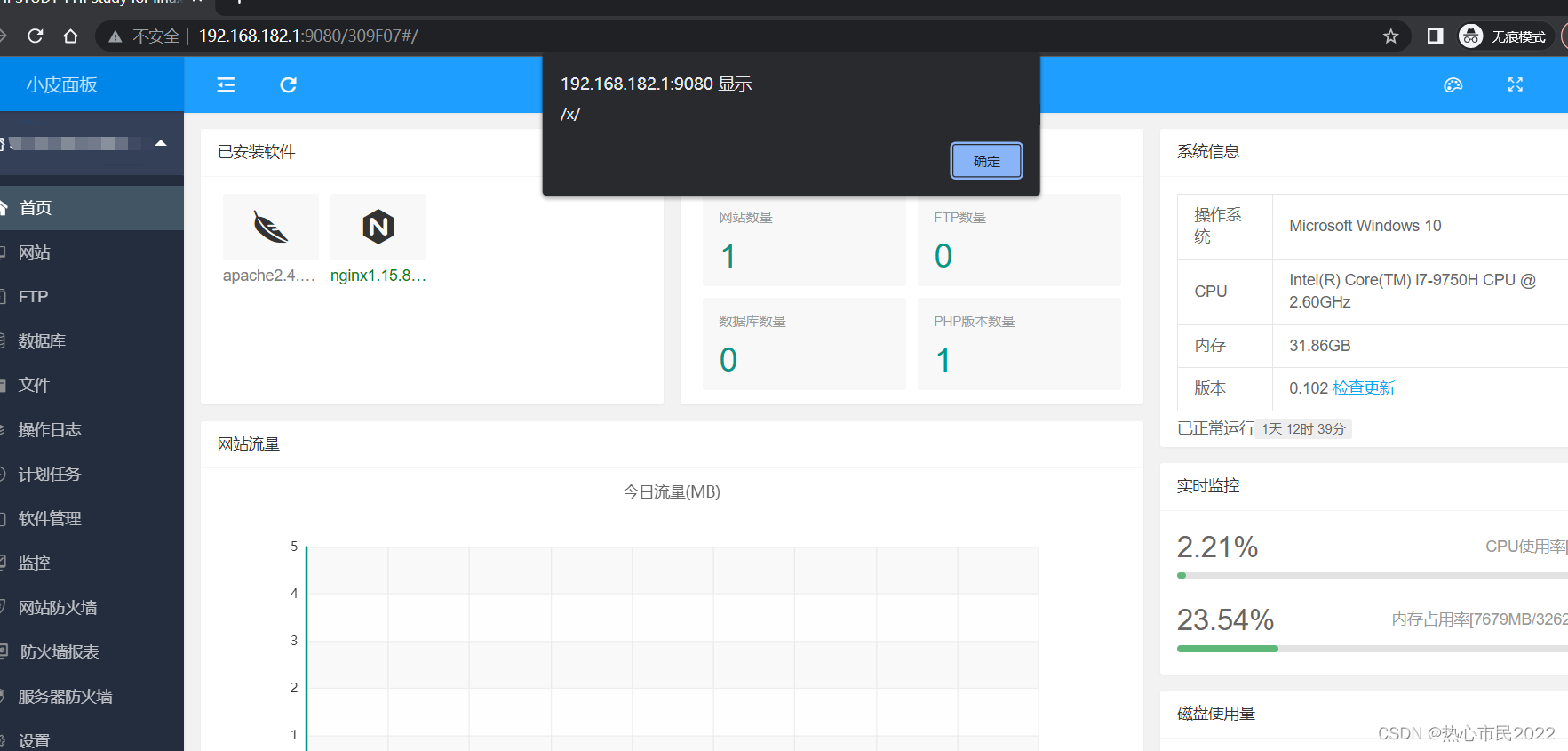Click the Microsoft Windows 10 value cell
The image size is (1568, 751).
tap(1420, 226)
